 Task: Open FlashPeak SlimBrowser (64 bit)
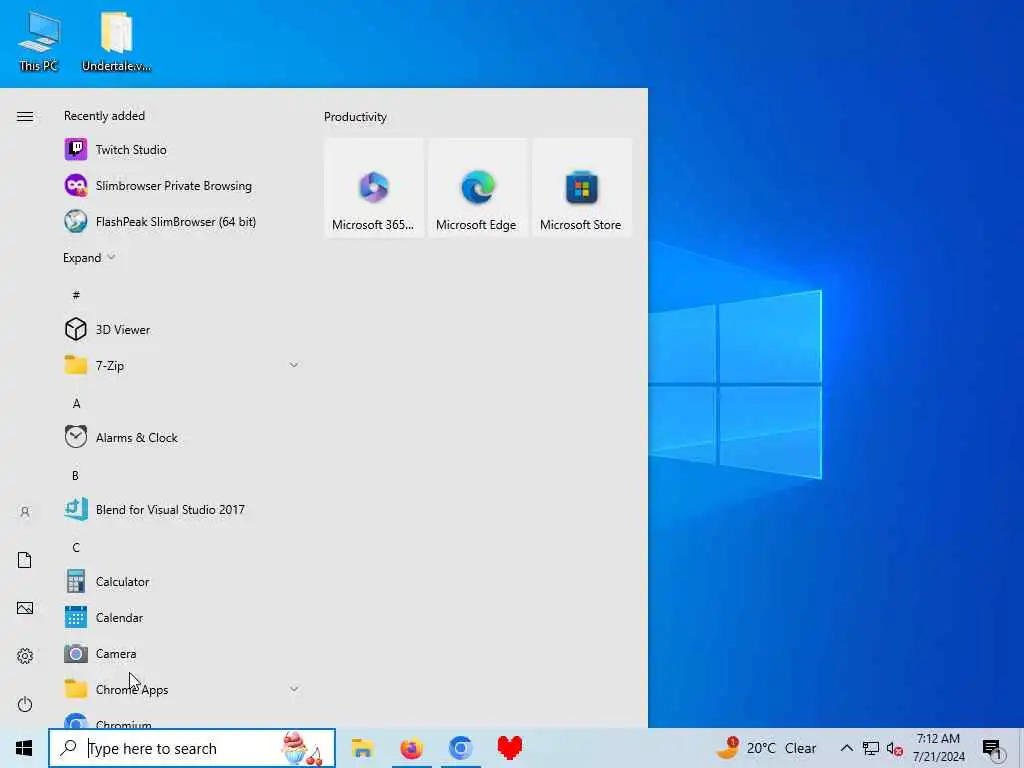(x=183, y=221)
